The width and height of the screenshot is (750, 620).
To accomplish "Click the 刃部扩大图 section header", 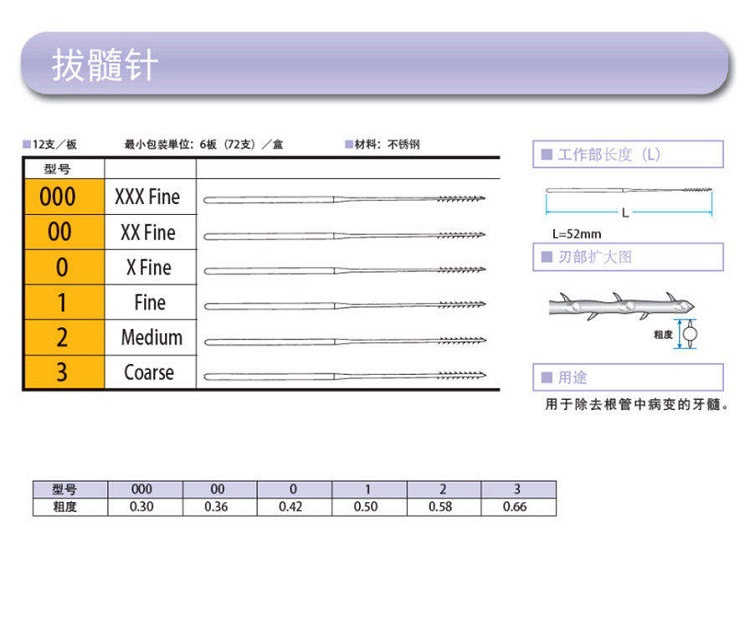I will [628, 257].
